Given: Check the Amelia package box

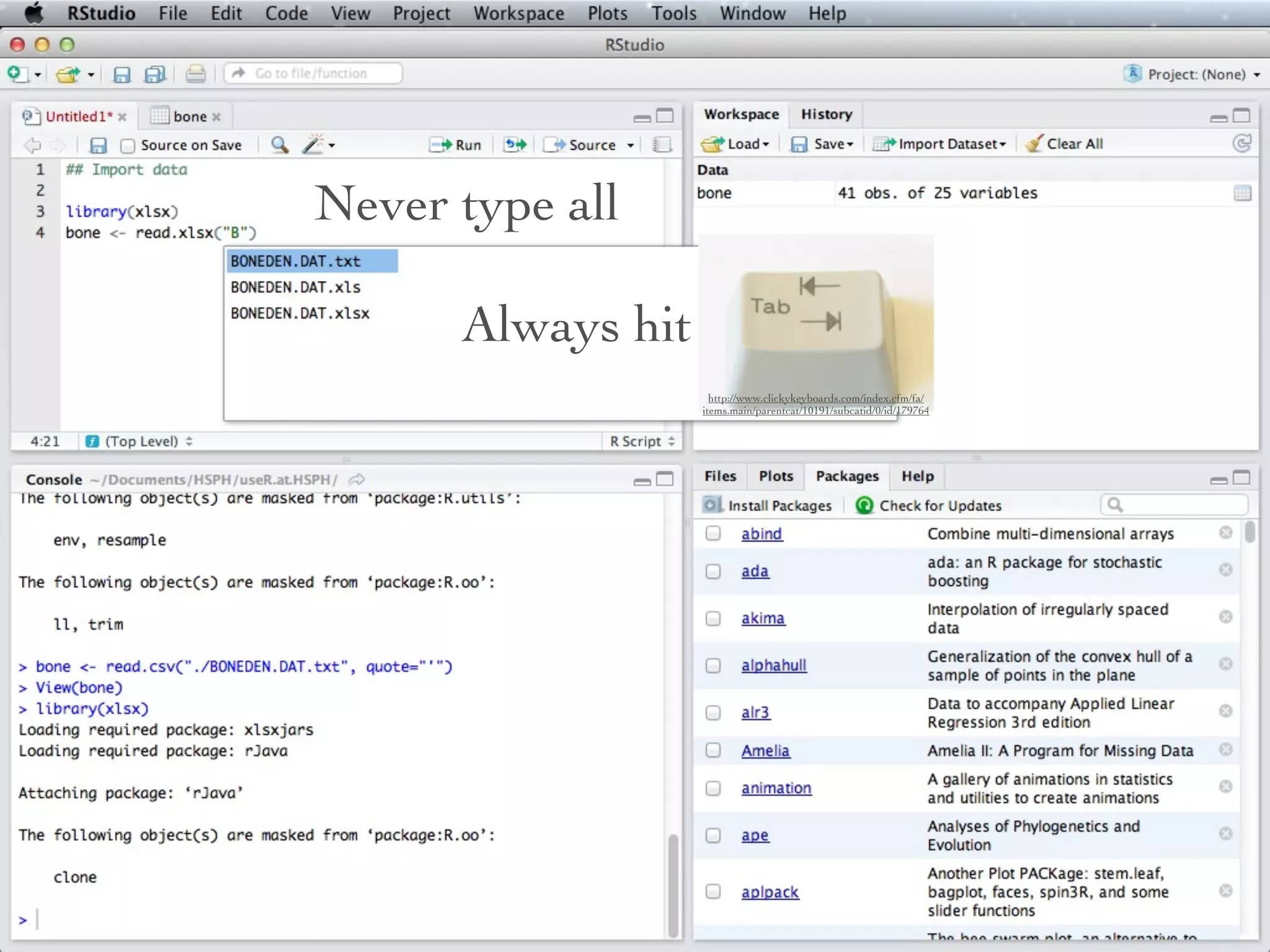Looking at the screenshot, I should pyautogui.click(x=713, y=750).
